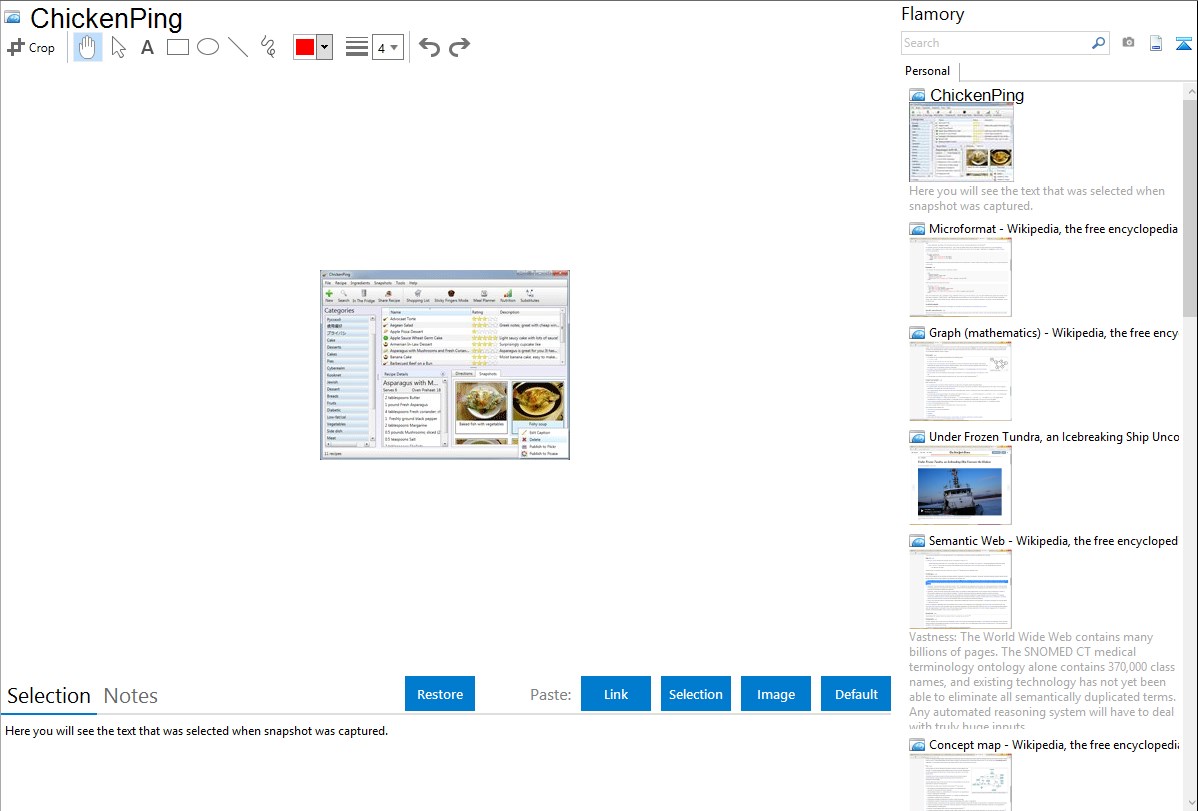Click the icon beside Microformat title
This screenshot has width=1198, height=811.
917,229
